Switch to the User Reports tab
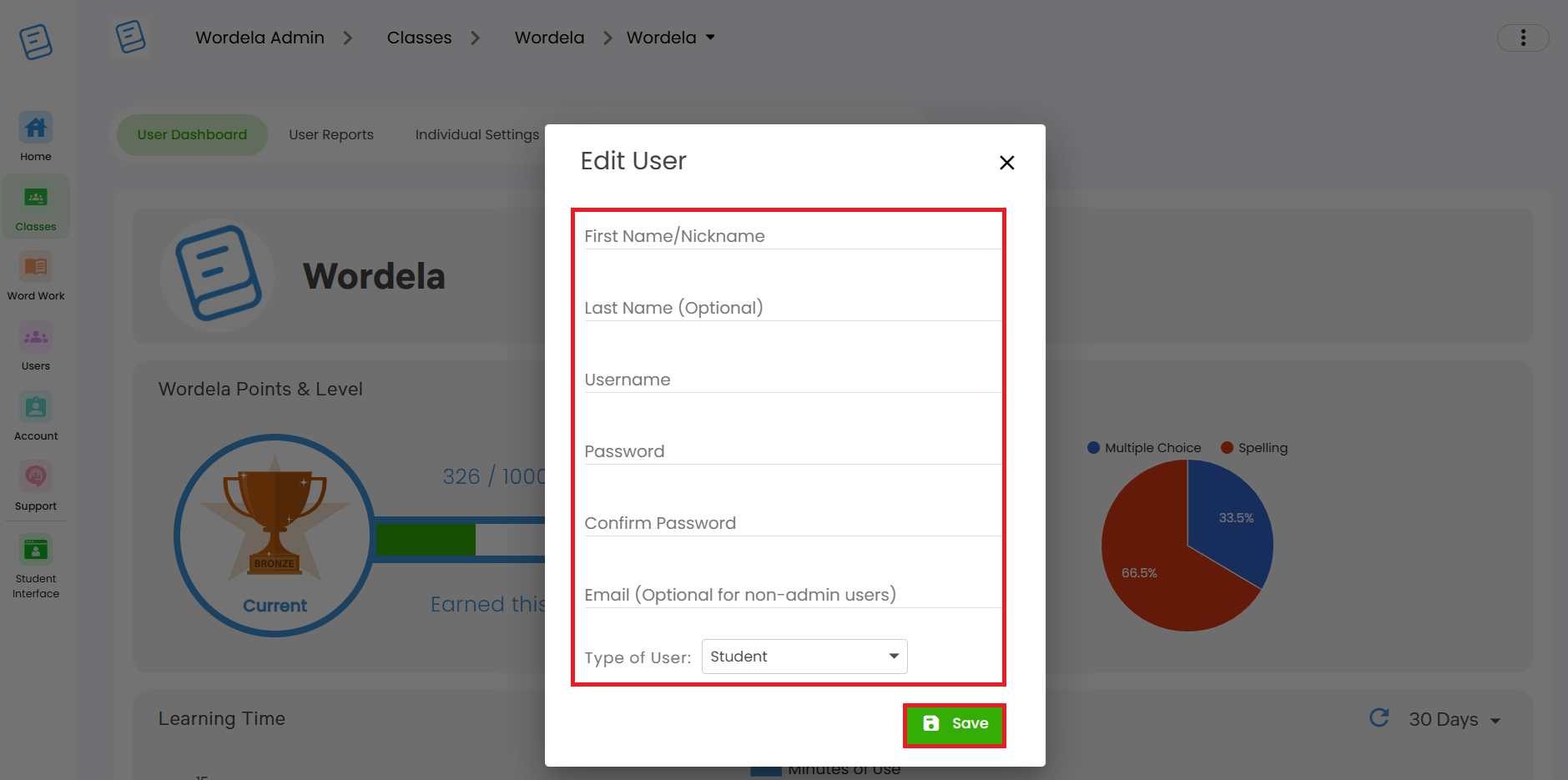 tap(331, 135)
